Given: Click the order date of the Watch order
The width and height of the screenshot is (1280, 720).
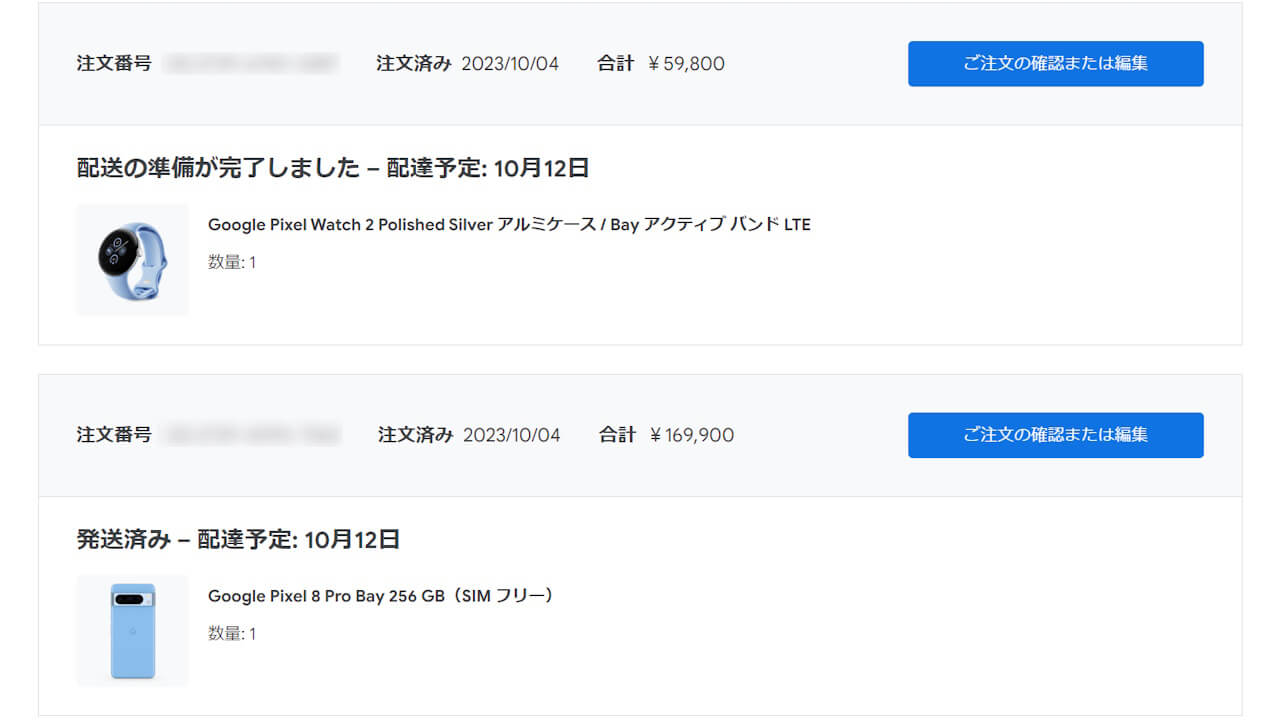Looking at the screenshot, I should [x=510, y=64].
